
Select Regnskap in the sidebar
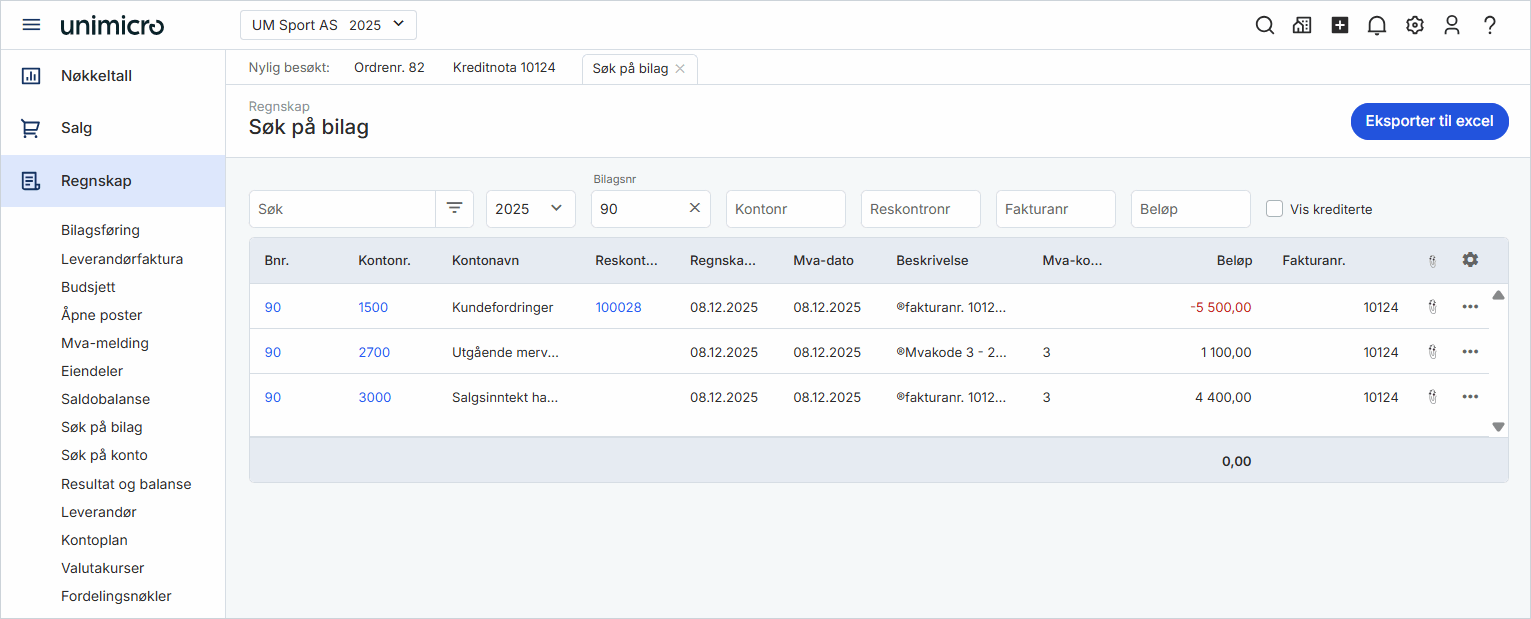[96, 181]
